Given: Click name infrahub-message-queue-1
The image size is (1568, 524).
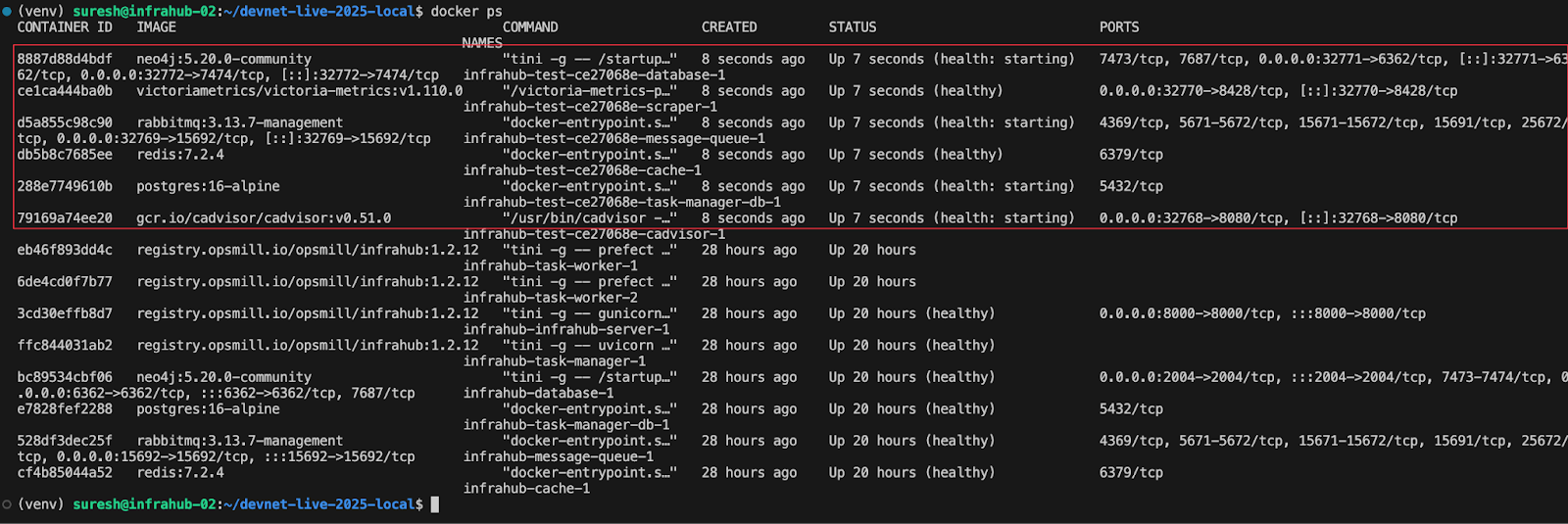Looking at the screenshot, I should 559,456.
